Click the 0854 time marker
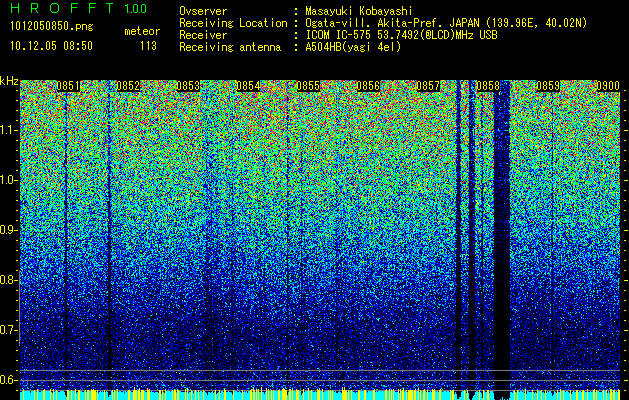This screenshot has width=629, height=400. 248,86
